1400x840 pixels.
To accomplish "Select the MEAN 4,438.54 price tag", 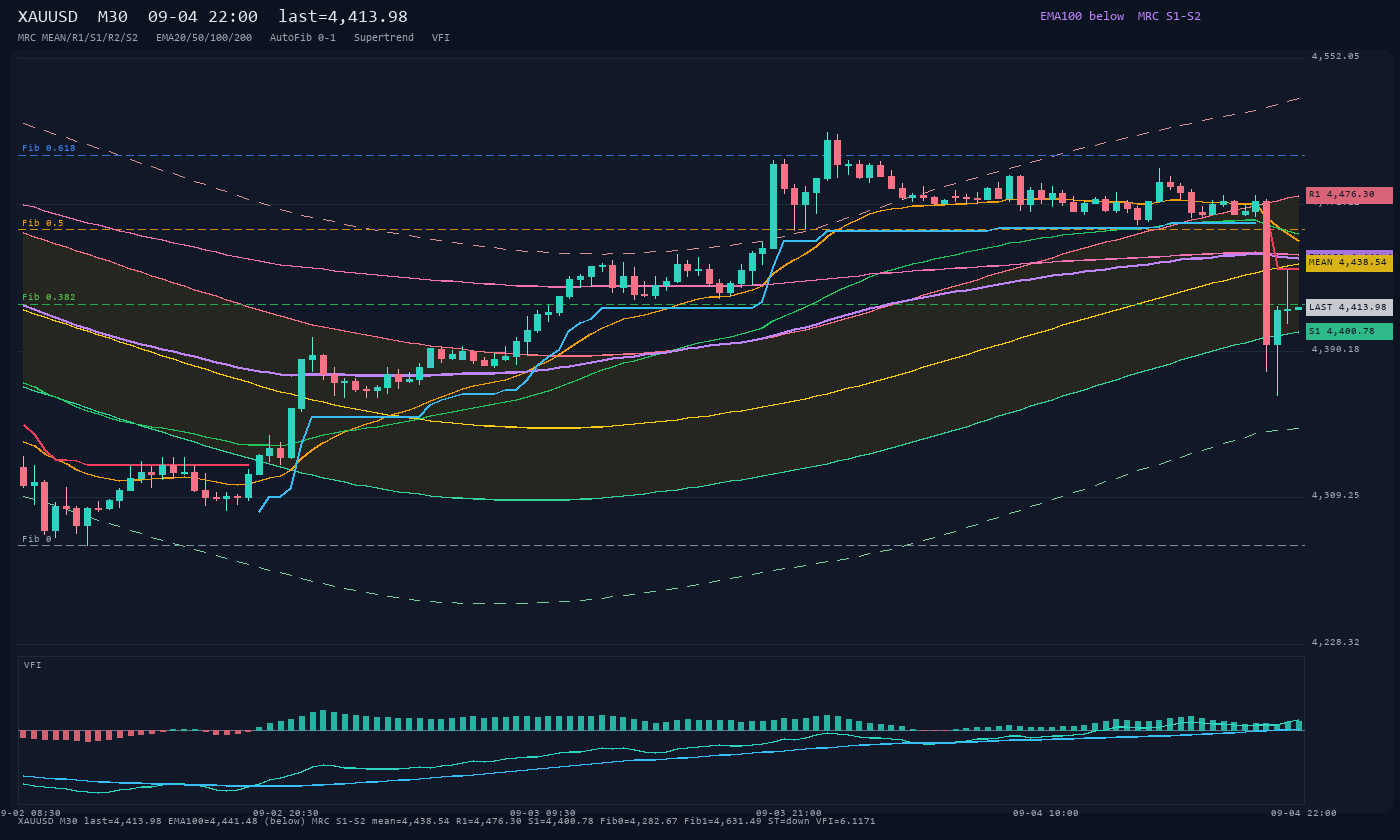I will click(1349, 263).
